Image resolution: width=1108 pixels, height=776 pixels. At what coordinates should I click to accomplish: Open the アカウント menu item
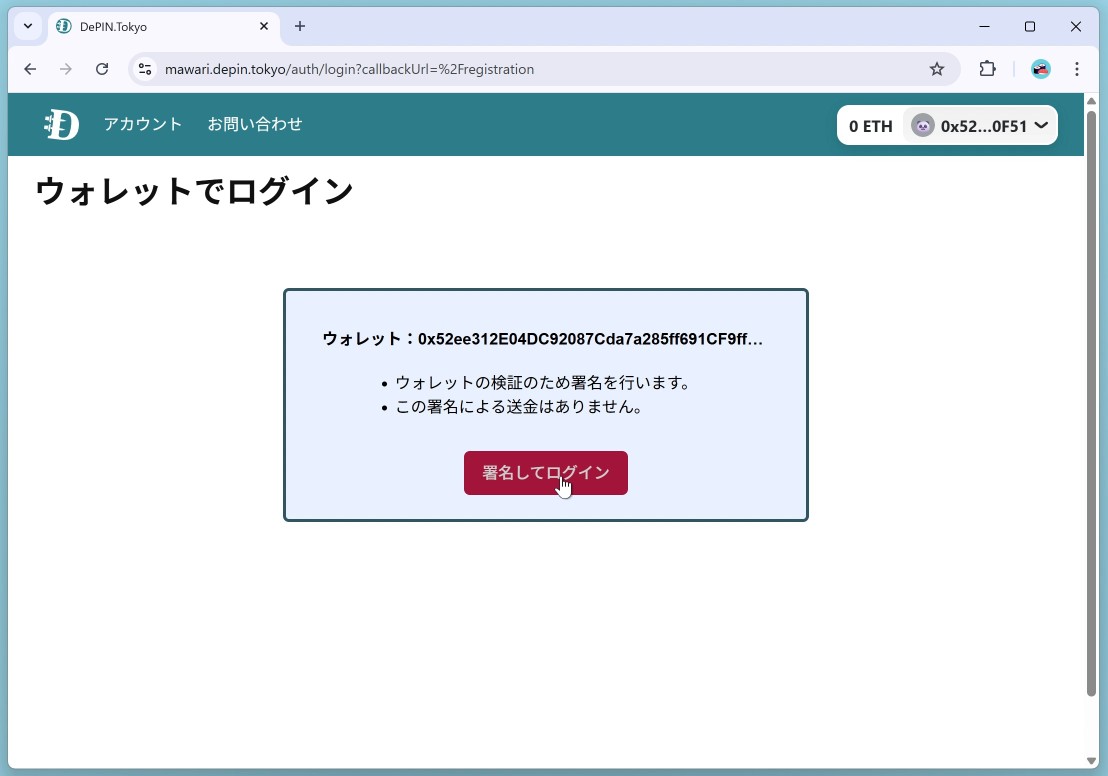point(143,125)
